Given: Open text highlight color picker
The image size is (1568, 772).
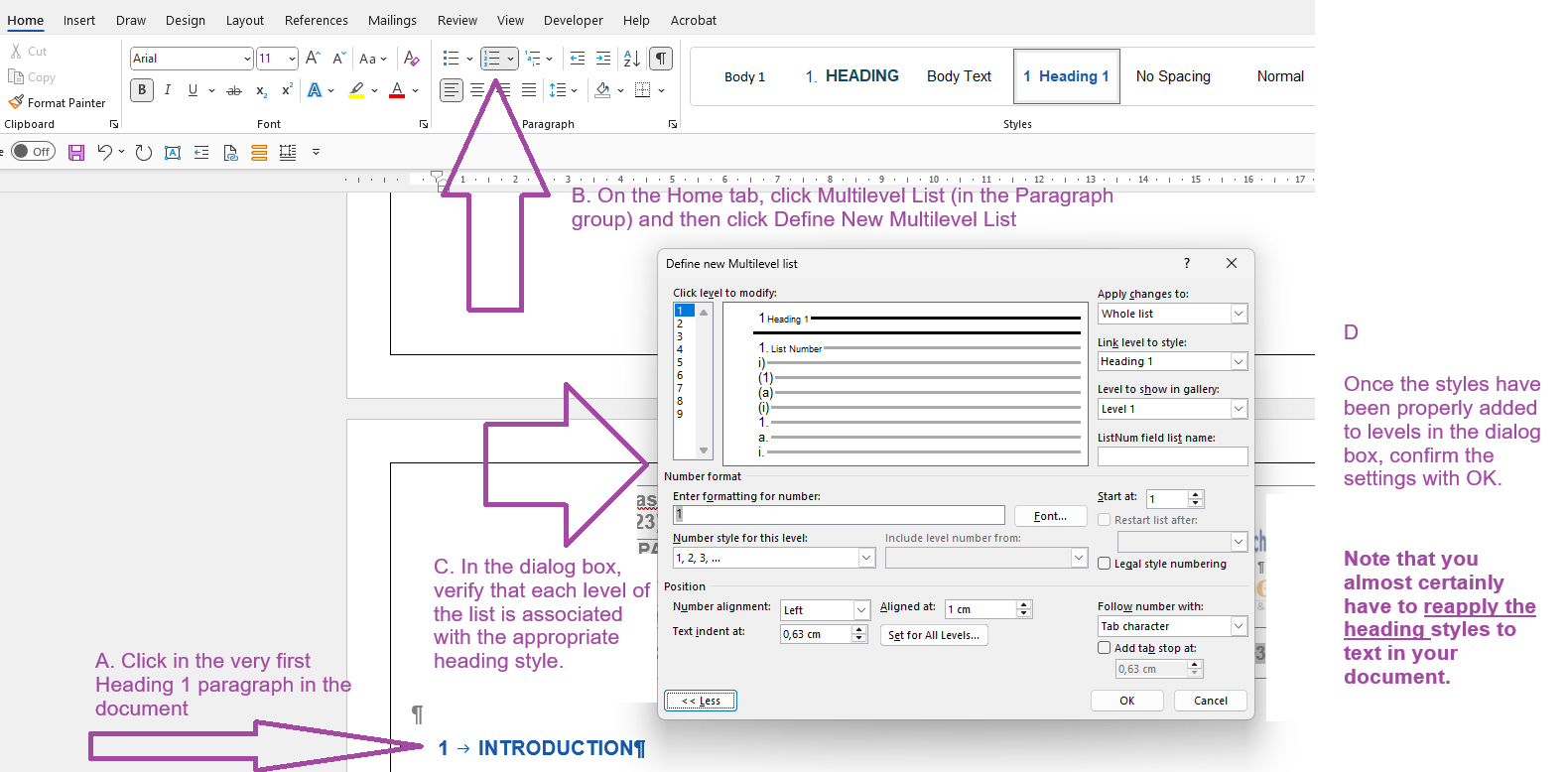Looking at the screenshot, I should pyautogui.click(x=357, y=90).
